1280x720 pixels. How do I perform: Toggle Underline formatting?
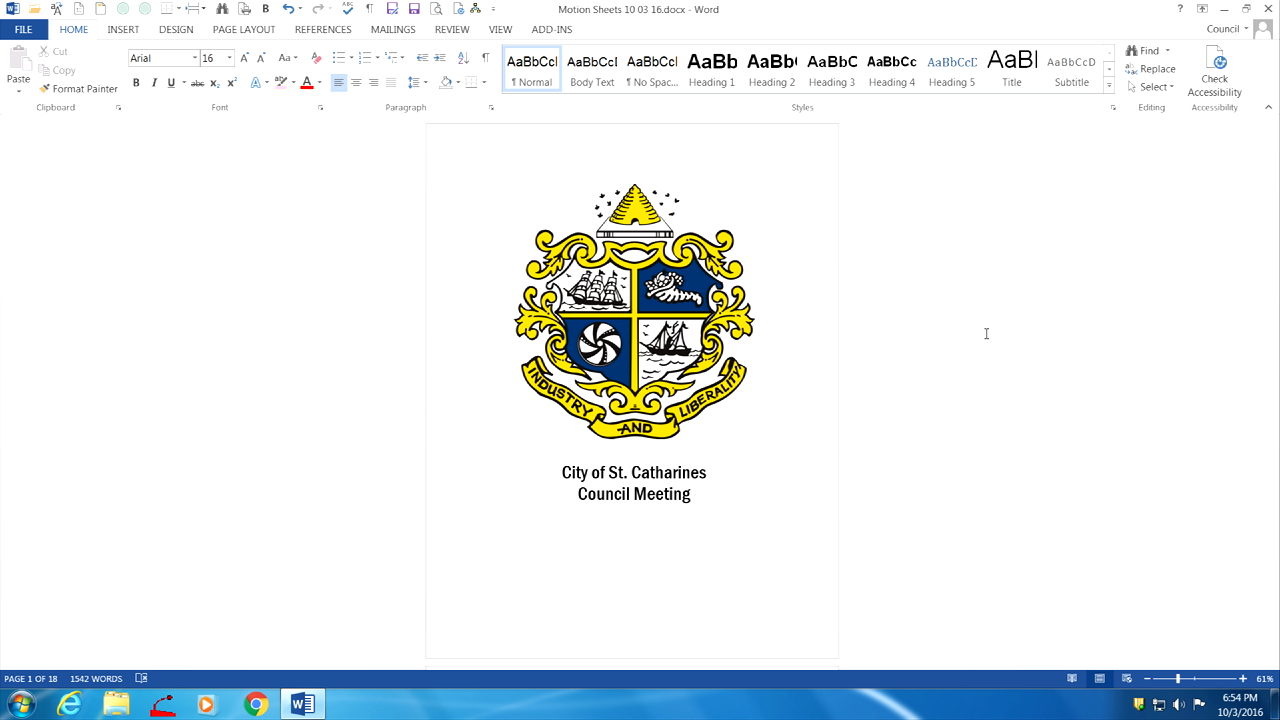click(x=171, y=83)
